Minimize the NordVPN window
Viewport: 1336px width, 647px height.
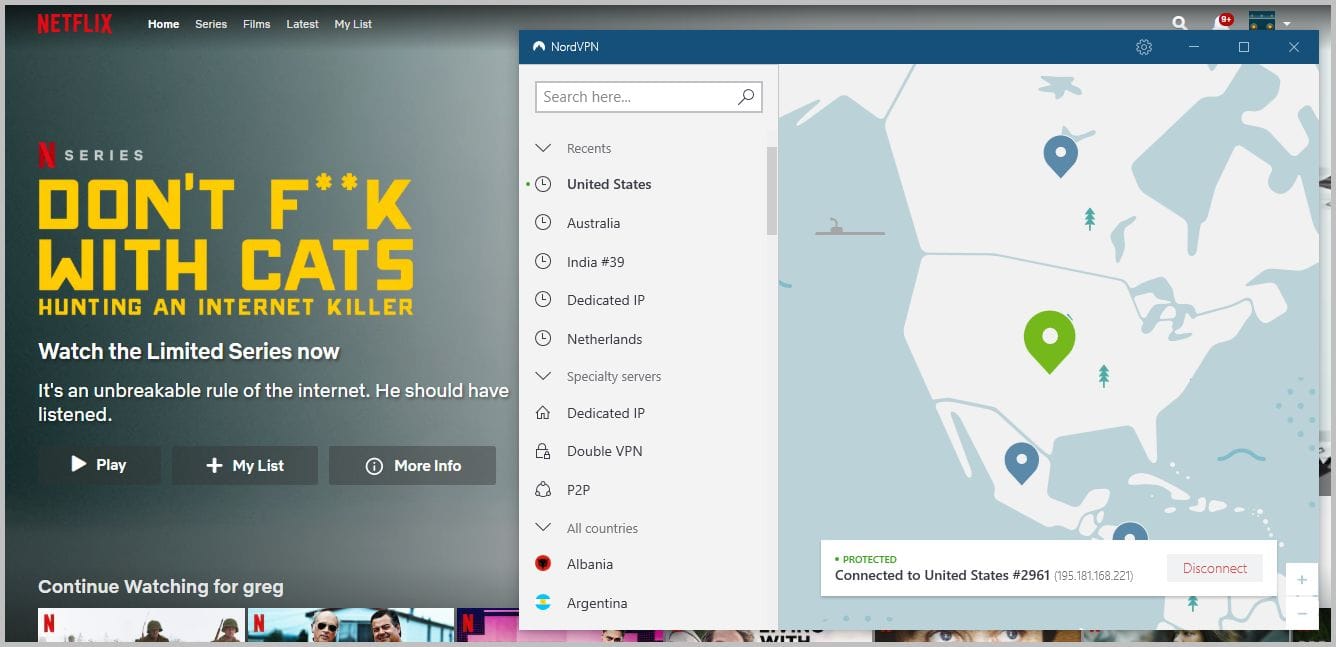(1195, 47)
